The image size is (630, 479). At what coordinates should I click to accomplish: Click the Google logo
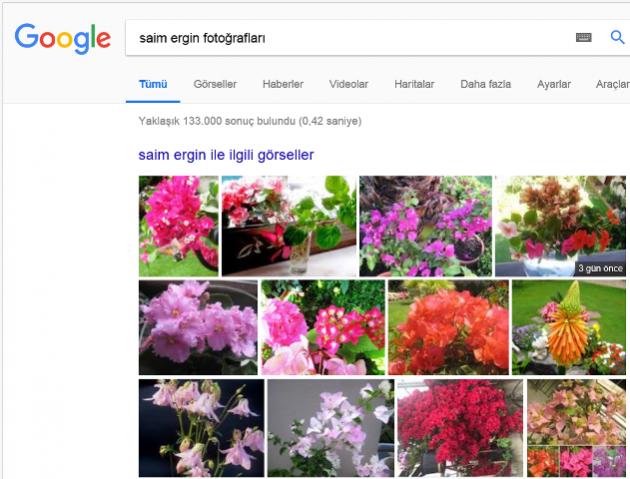point(63,38)
